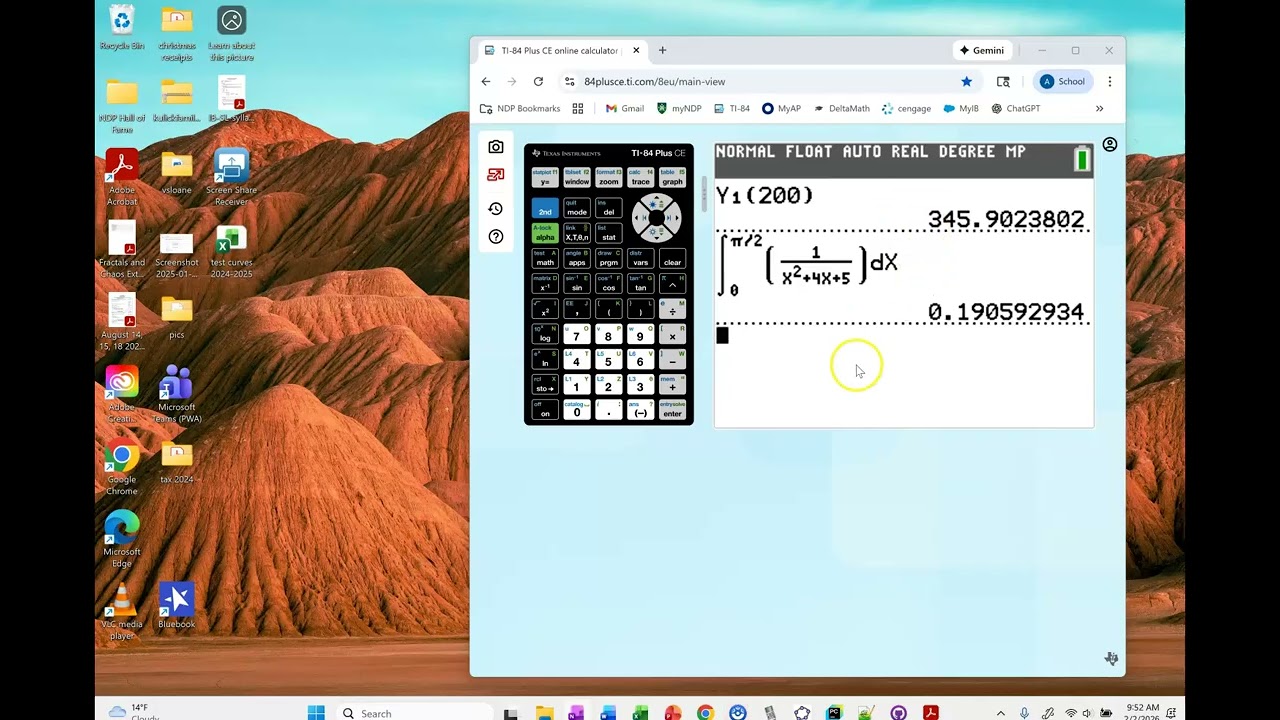
Task: Click the Windows taskbar Search box
Action: (415, 713)
